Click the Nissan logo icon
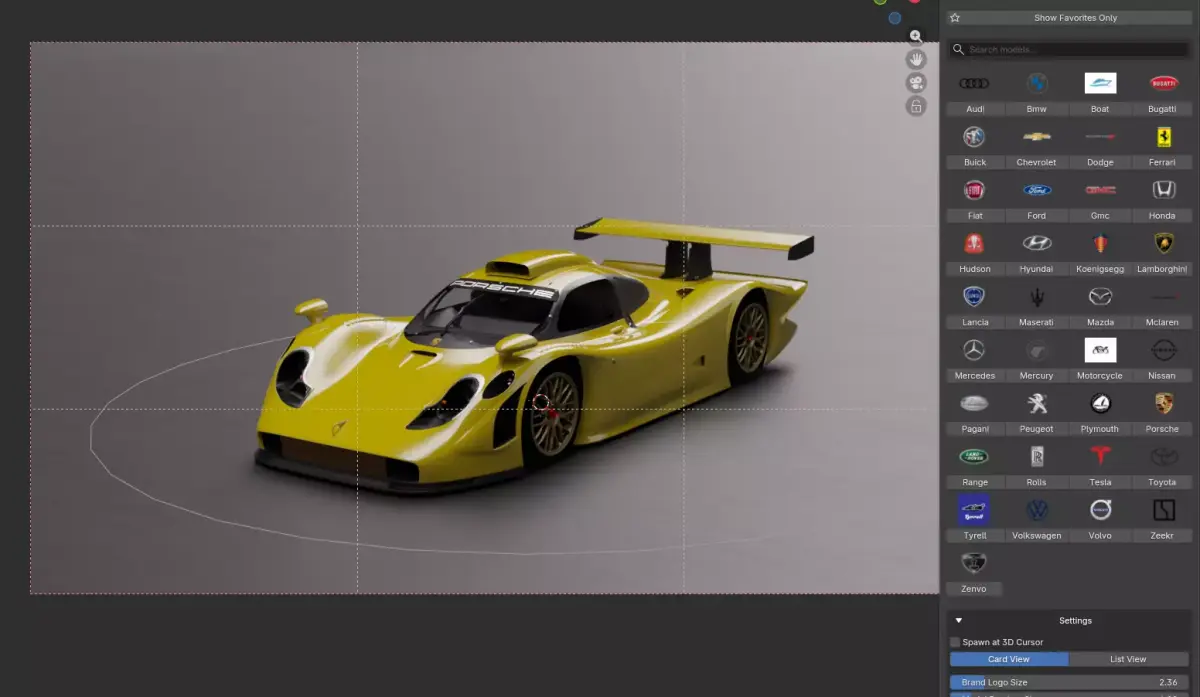Viewport: 1200px width, 697px height. 1163,349
